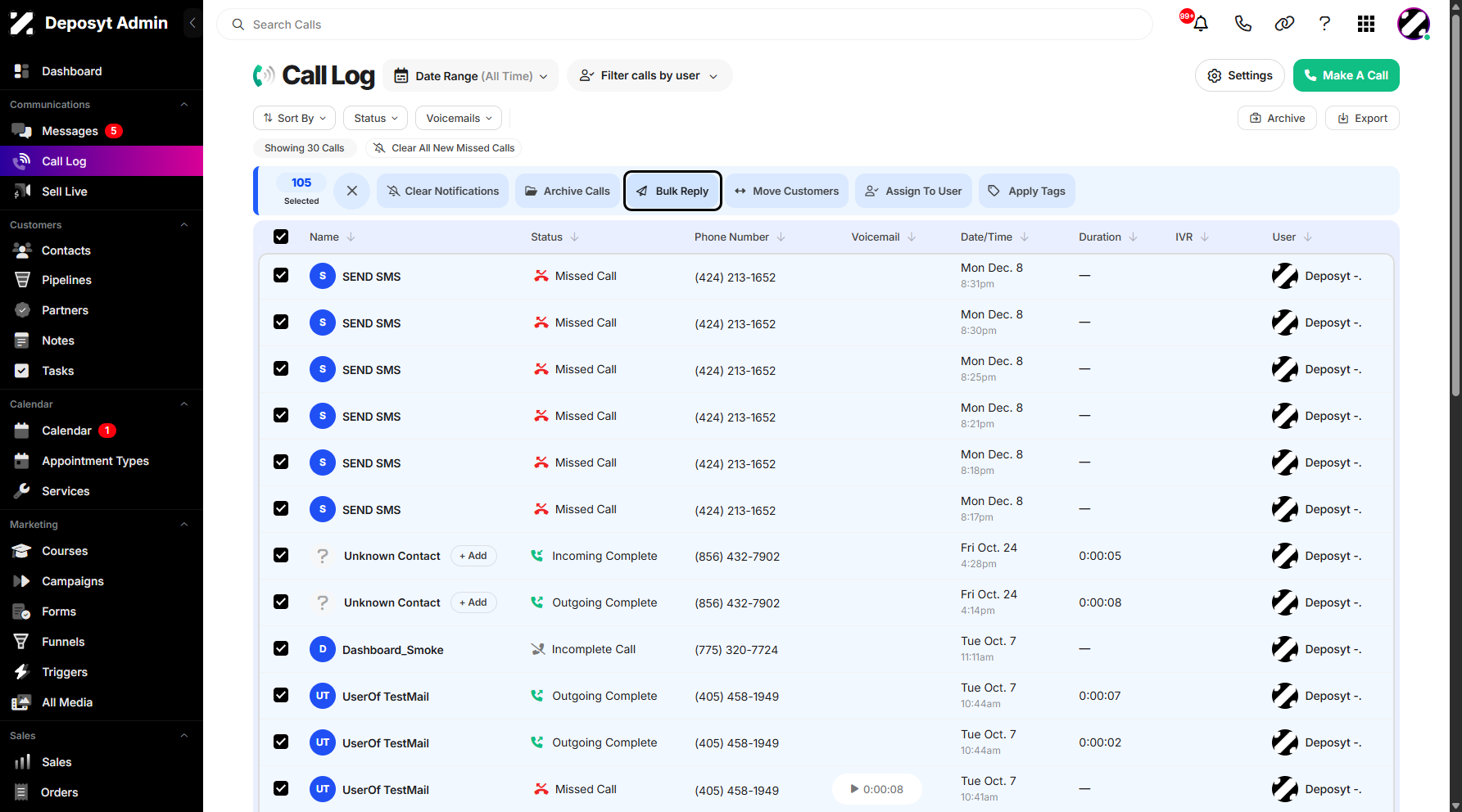
Task: Collapse the sidebar with the chevron arrow
Action: pos(192,23)
